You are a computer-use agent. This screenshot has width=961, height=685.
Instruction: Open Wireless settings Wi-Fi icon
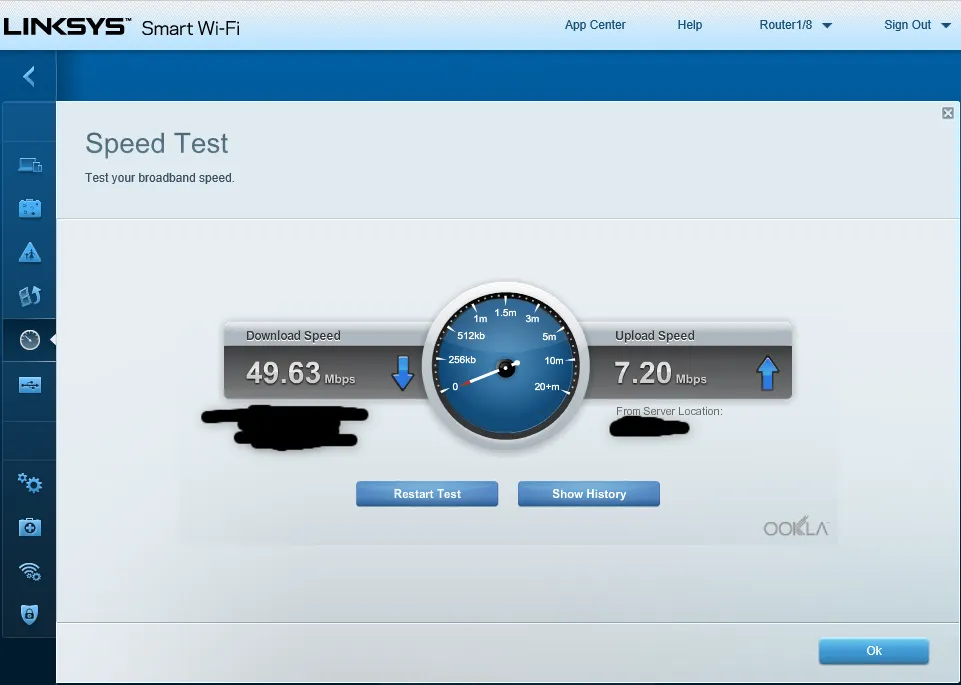[29, 571]
